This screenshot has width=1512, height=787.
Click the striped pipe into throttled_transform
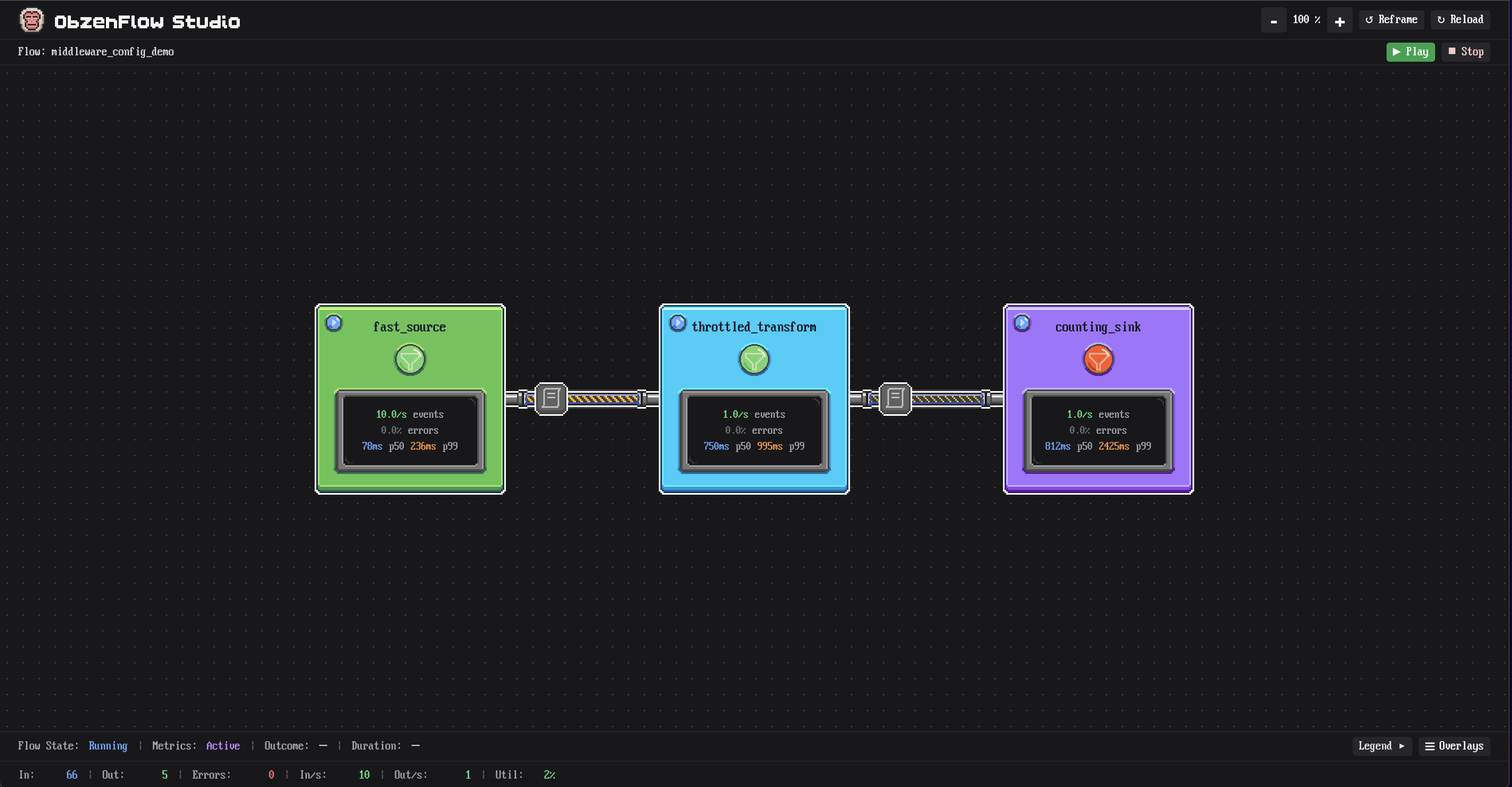tap(603, 399)
